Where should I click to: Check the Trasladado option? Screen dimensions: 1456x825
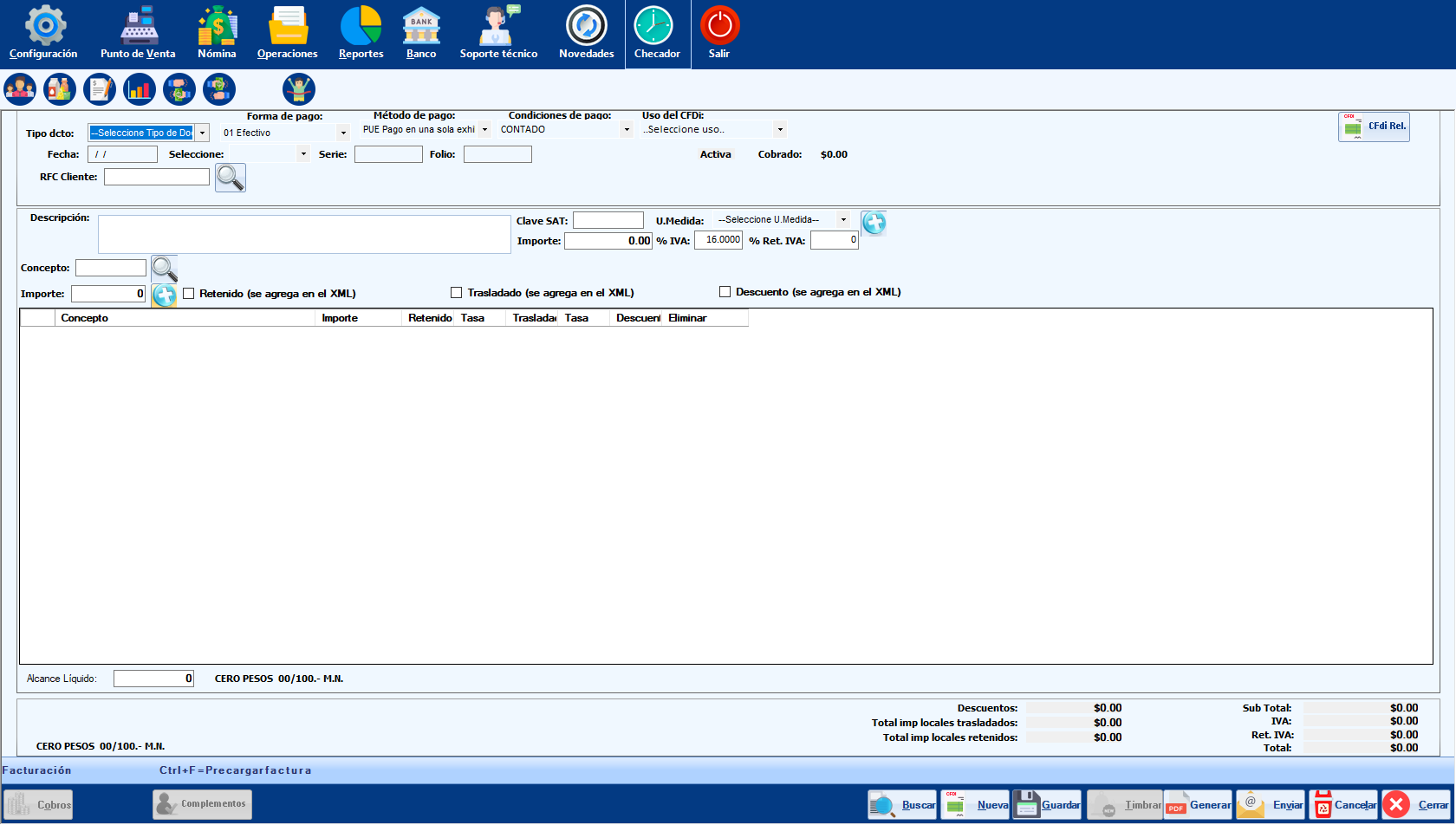click(x=457, y=293)
